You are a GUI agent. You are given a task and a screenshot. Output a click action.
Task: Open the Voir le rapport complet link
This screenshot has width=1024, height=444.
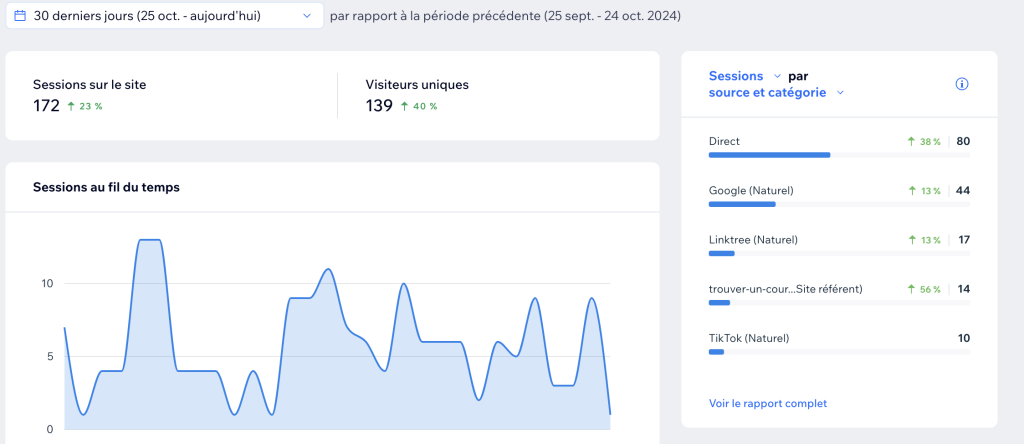coord(767,403)
